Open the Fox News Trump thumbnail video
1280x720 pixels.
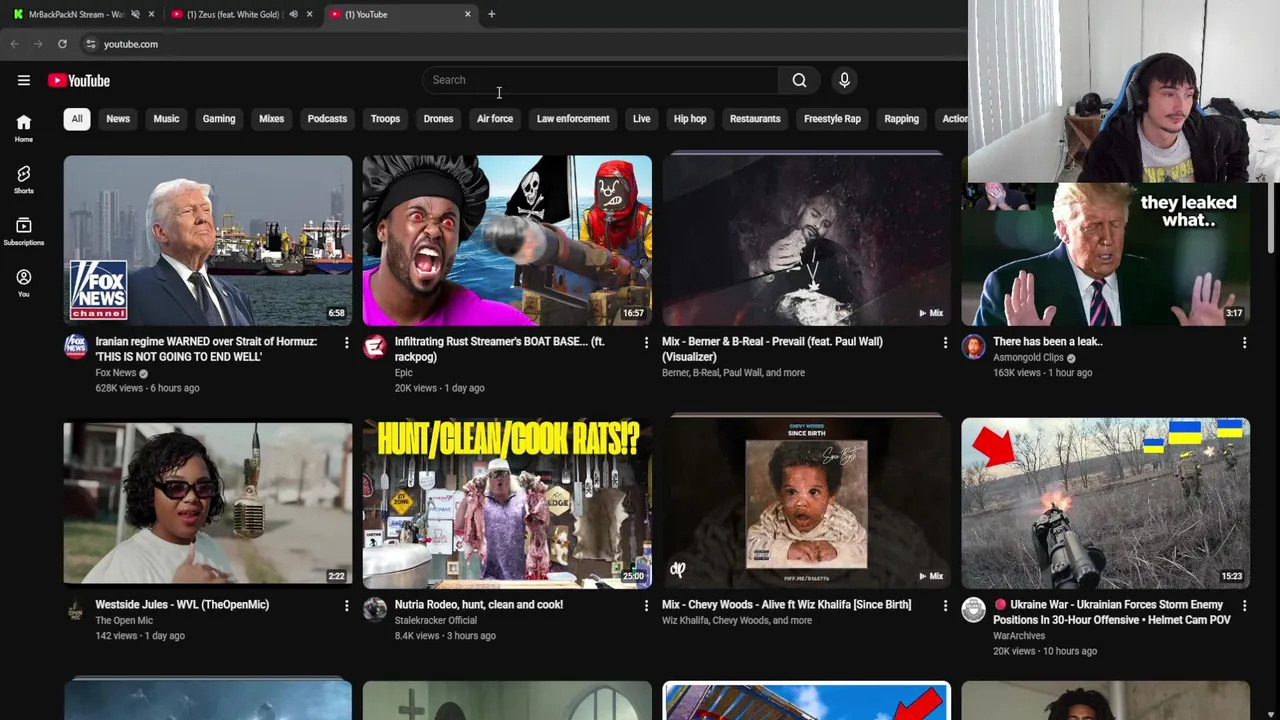click(208, 240)
